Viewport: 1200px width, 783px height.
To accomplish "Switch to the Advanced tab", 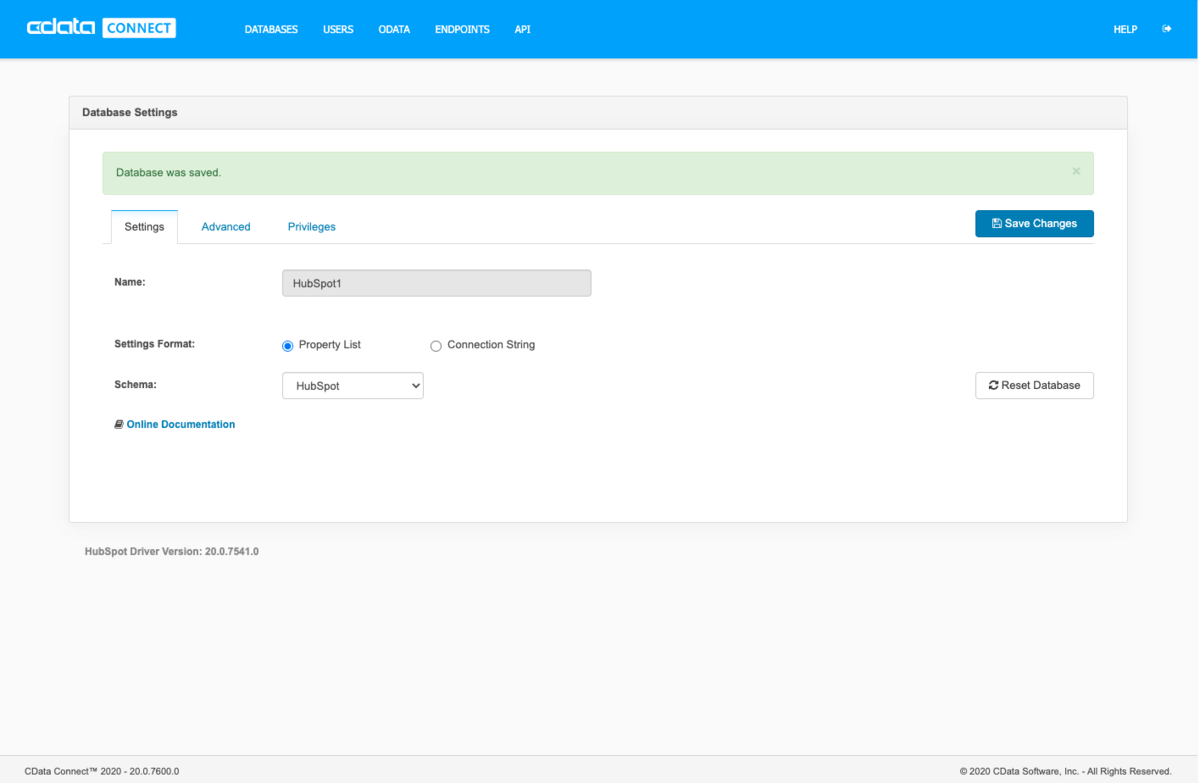I will tap(226, 227).
